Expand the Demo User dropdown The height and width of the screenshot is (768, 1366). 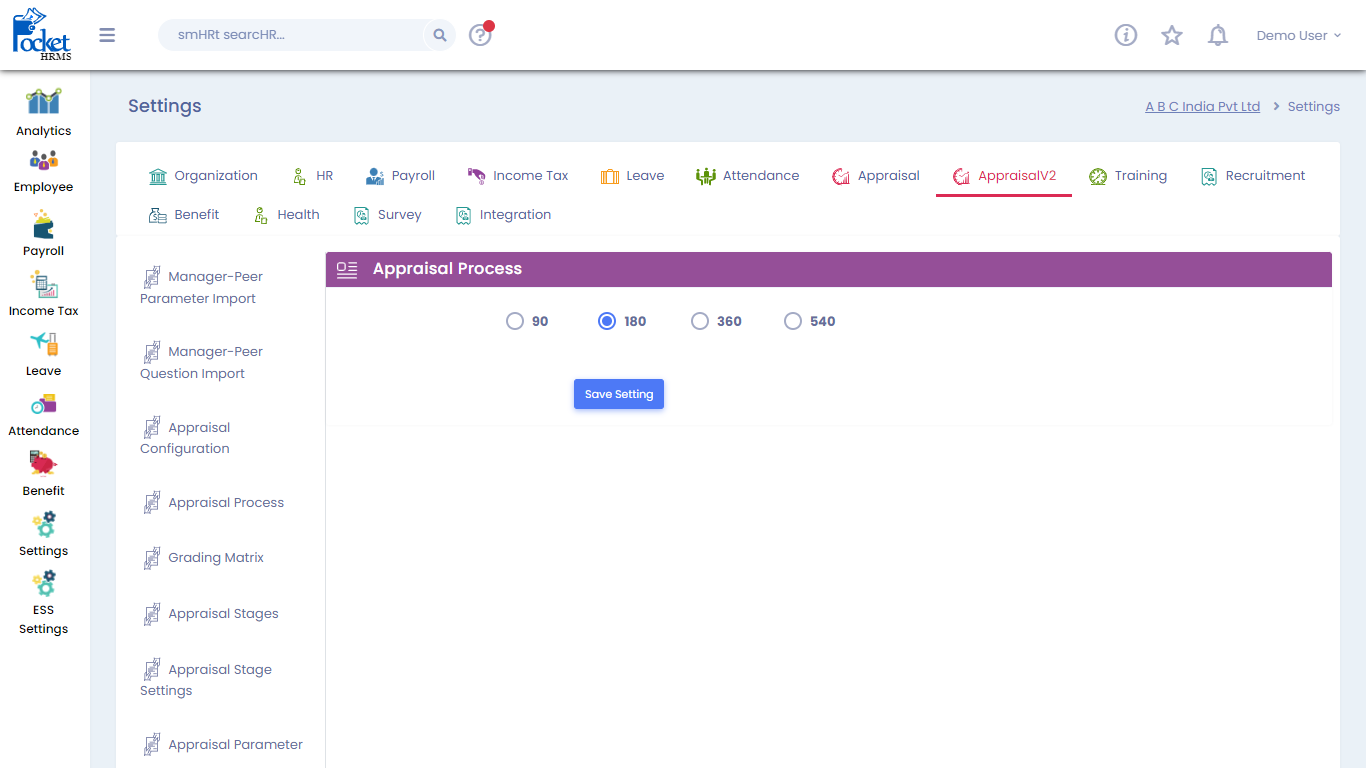(x=1298, y=36)
